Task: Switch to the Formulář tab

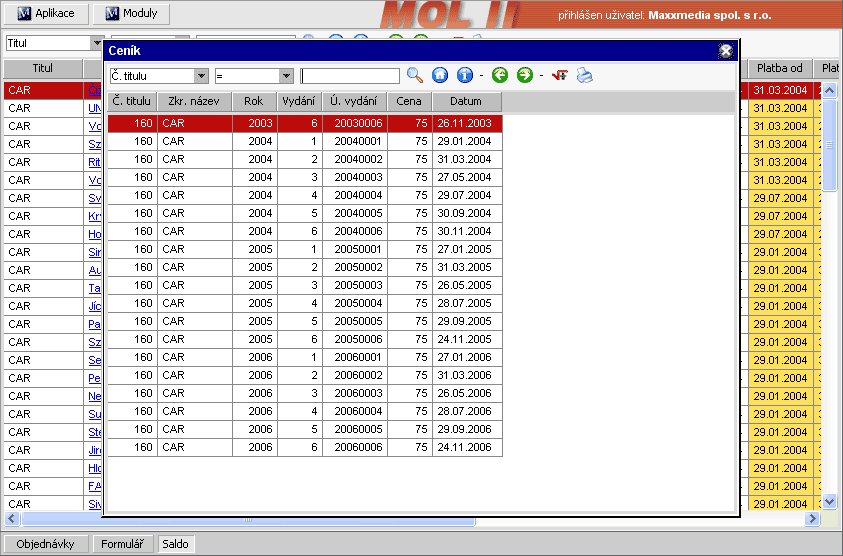Action: pyautogui.click(x=124, y=544)
